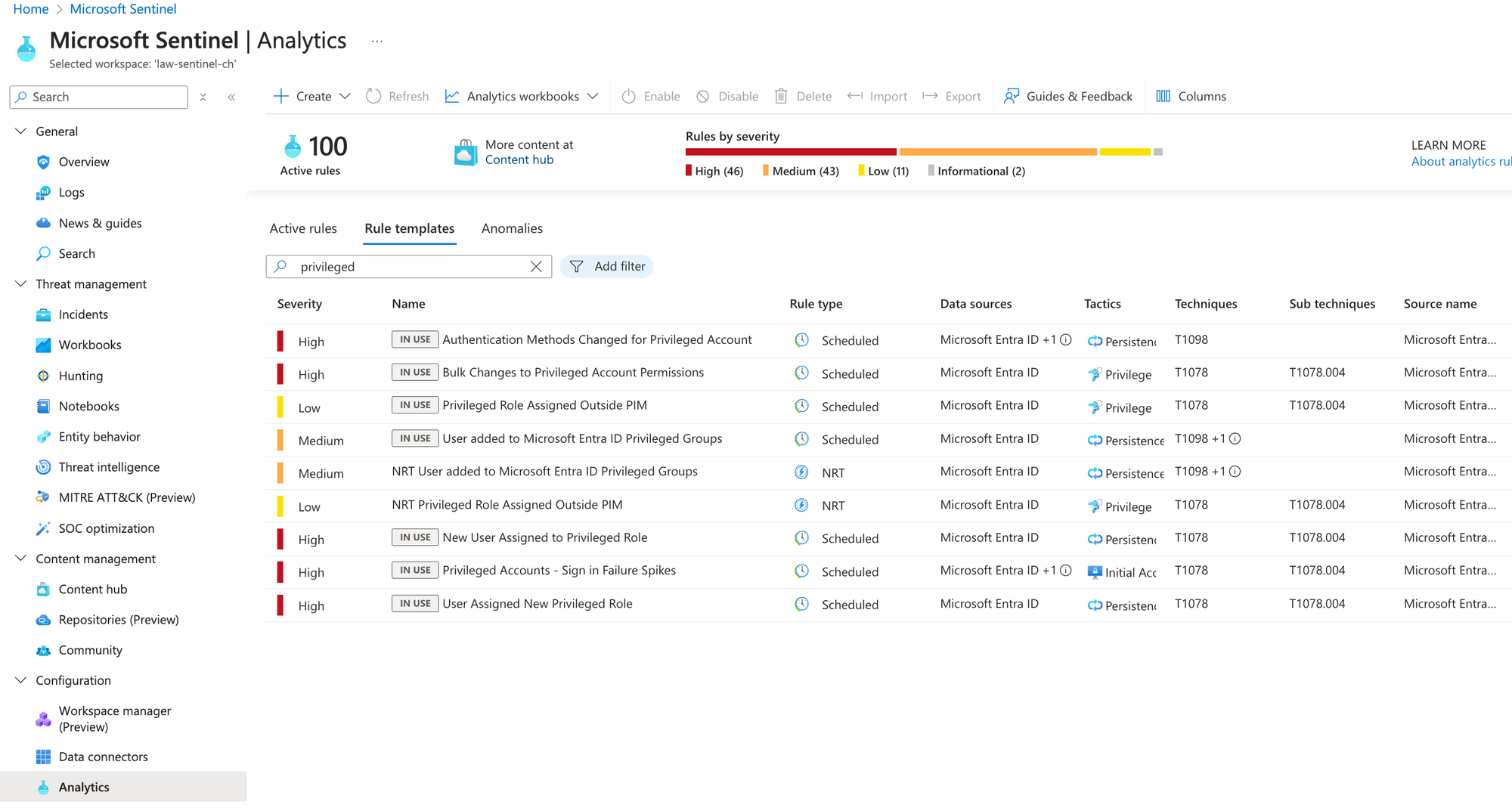Image resolution: width=1512 pixels, height=808 pixels.
Task: Open SOC optimization wand icon
Action: pyautogui.click(x=43, y=528)
